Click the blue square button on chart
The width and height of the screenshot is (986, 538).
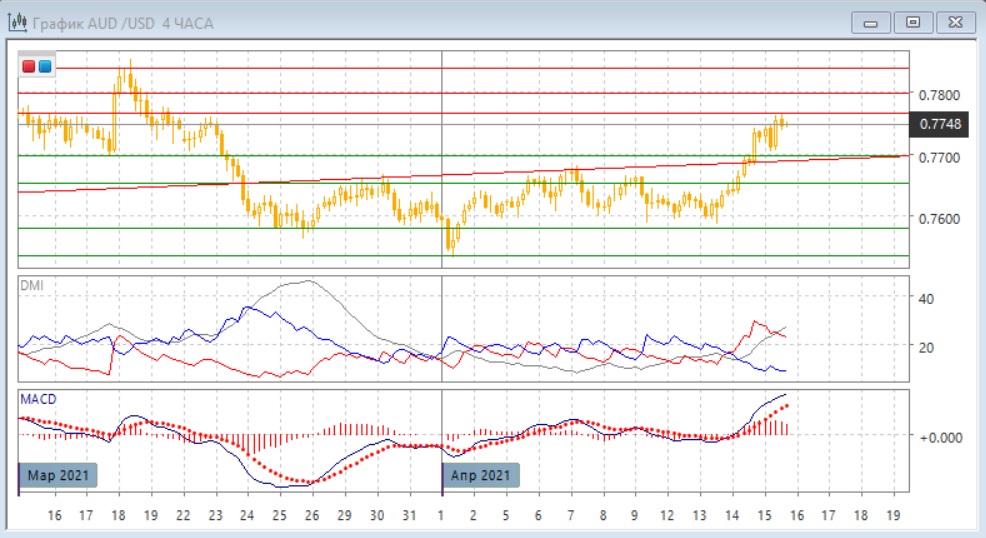point(44,66)
